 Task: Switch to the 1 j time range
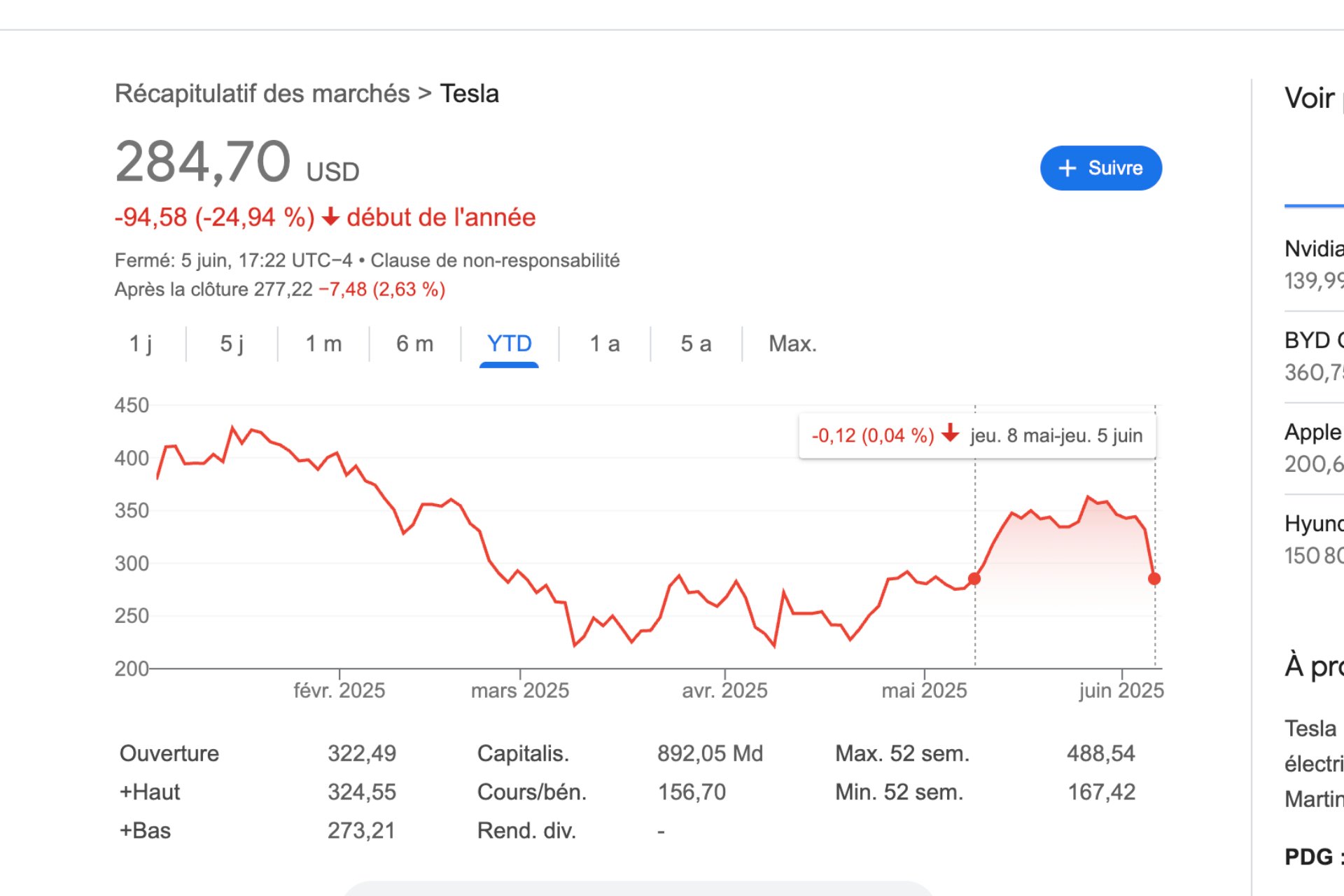coord(141,344)
